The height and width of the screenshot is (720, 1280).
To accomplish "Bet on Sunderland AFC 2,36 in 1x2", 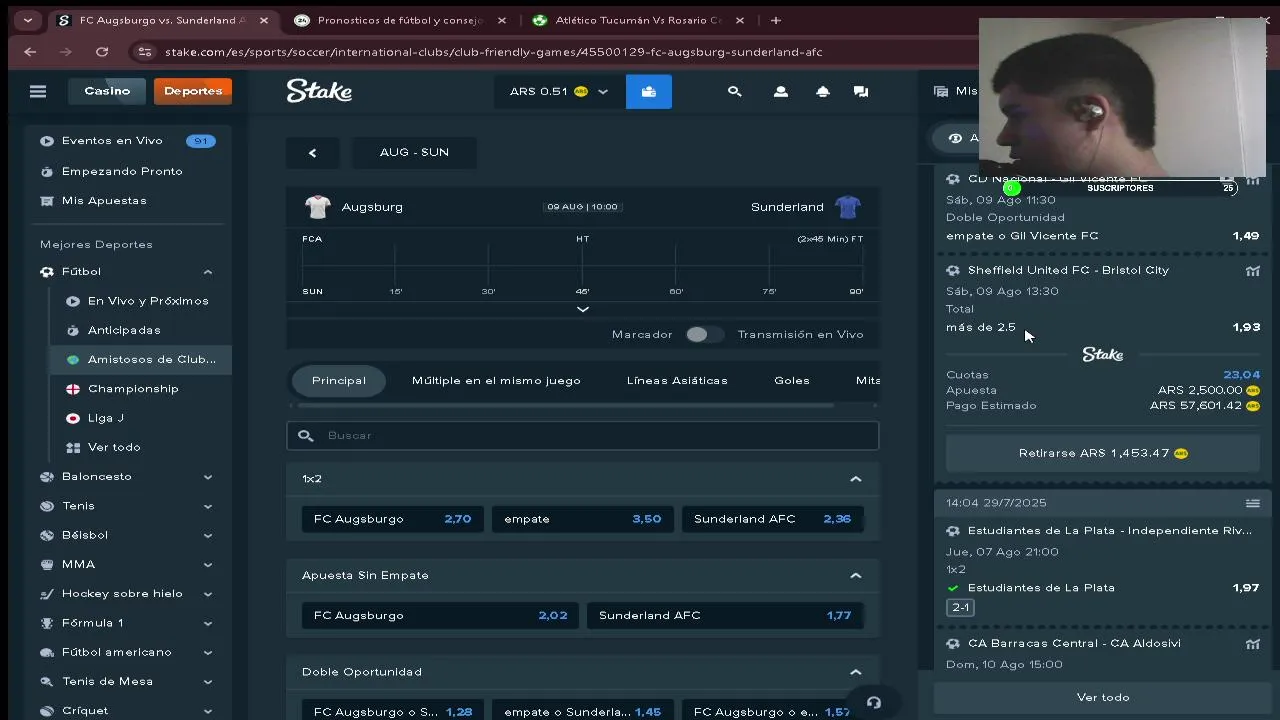I will 772,519.
